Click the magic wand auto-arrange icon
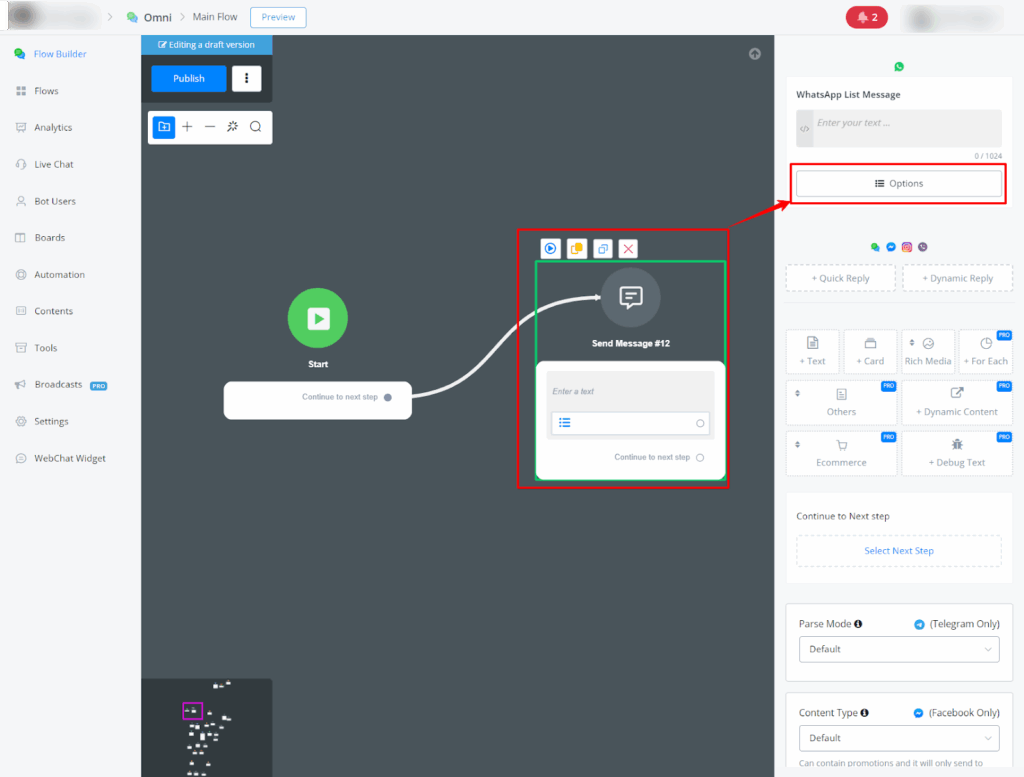Screen dimensions: 1024x777 (233, 127)
